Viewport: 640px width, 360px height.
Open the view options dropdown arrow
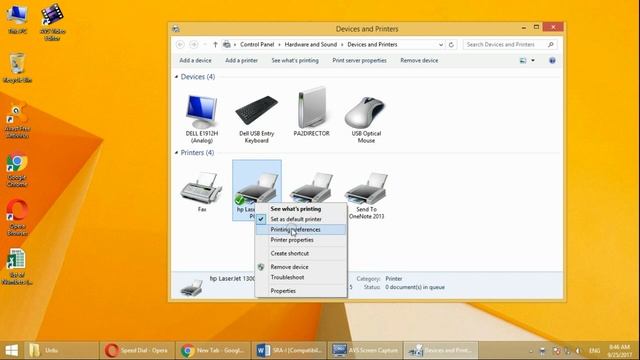(533, 60)
